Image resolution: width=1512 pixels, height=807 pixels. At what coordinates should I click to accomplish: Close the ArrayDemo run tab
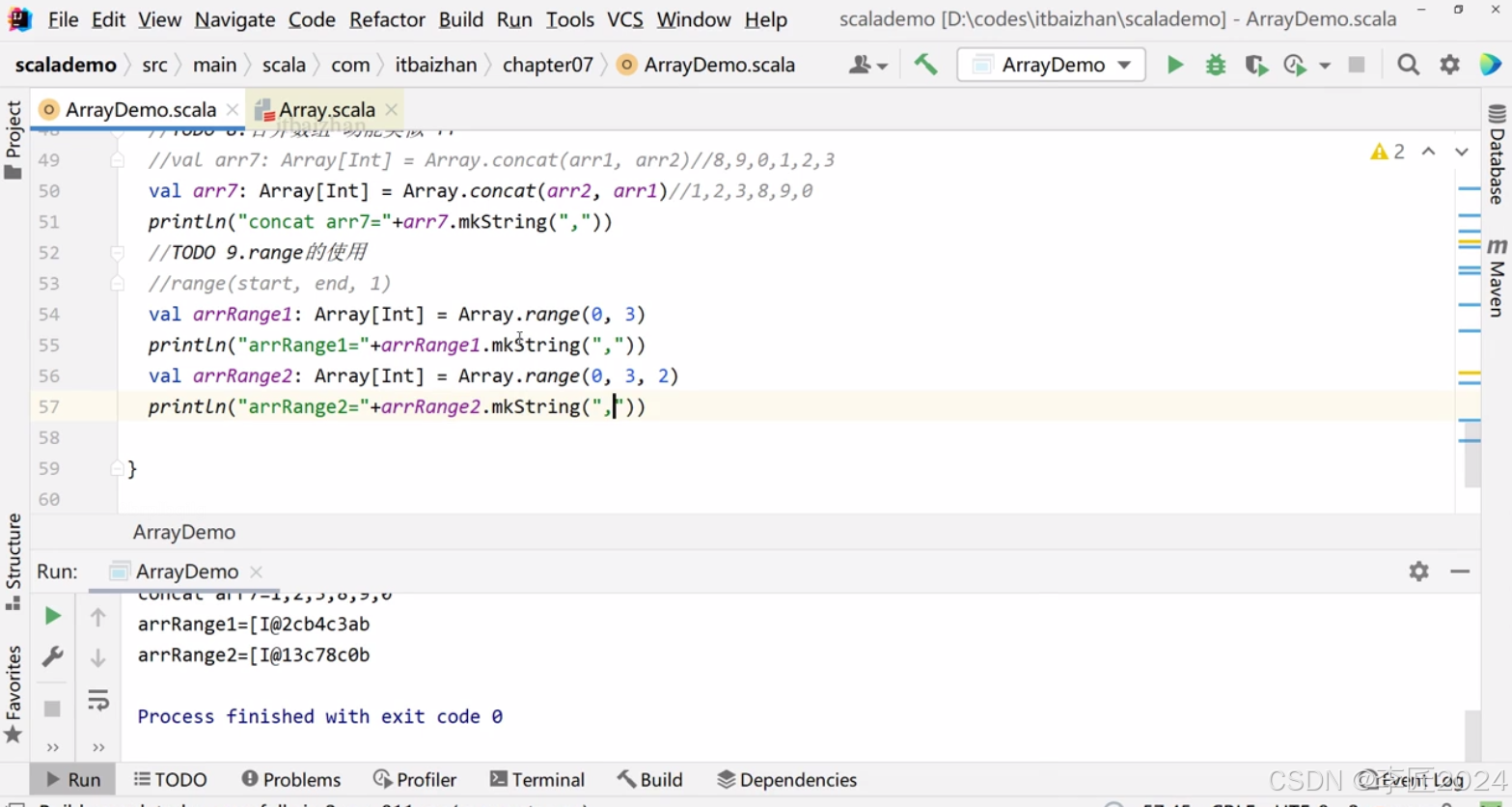[x=256, y=571]
